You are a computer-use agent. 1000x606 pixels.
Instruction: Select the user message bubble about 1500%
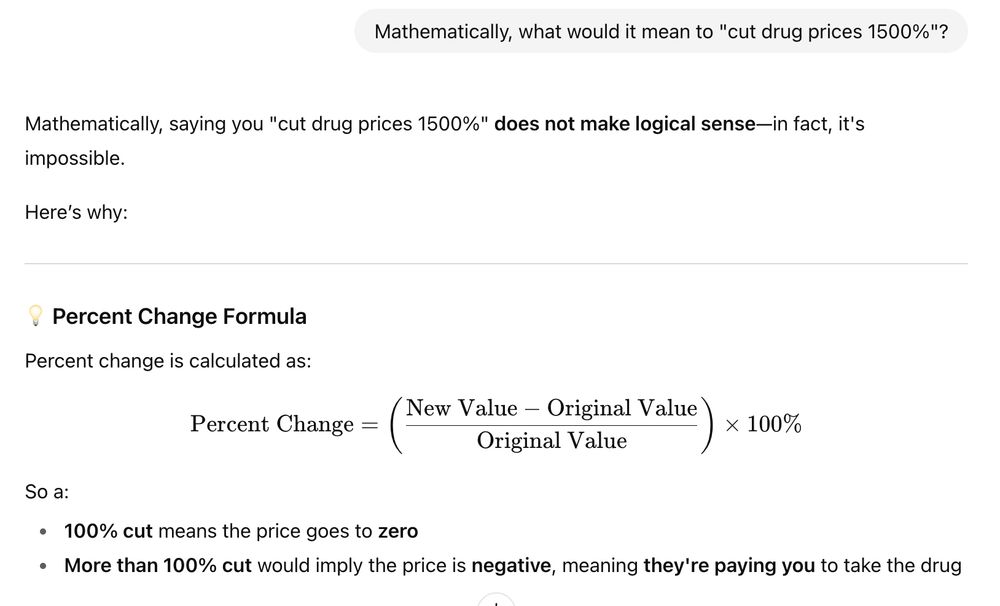coord(661,31)
